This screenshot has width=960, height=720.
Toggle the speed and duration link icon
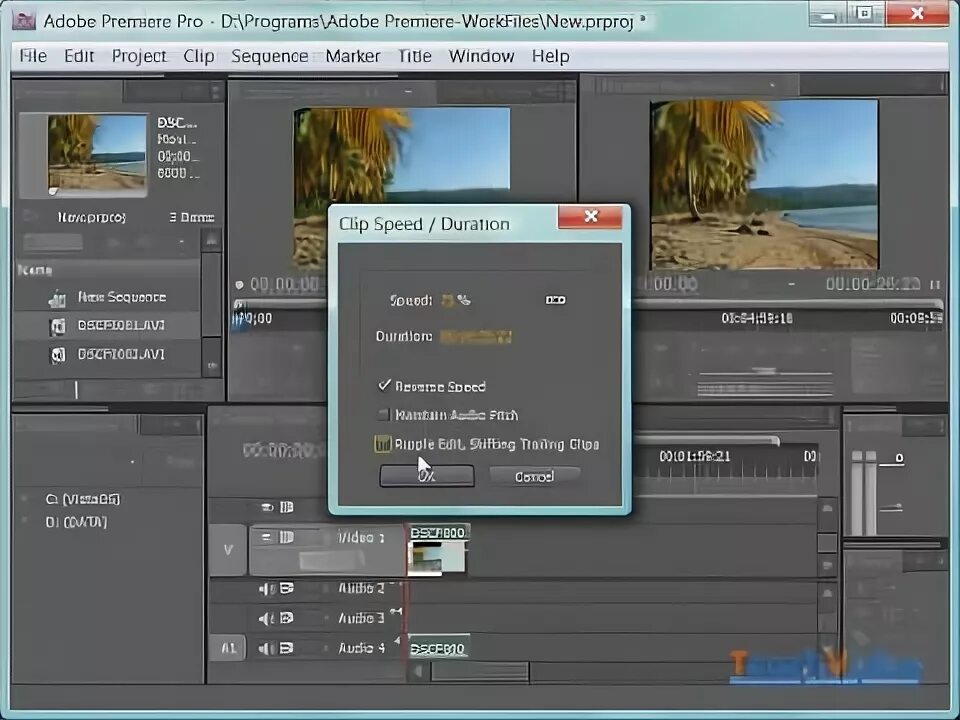point(555,300)
